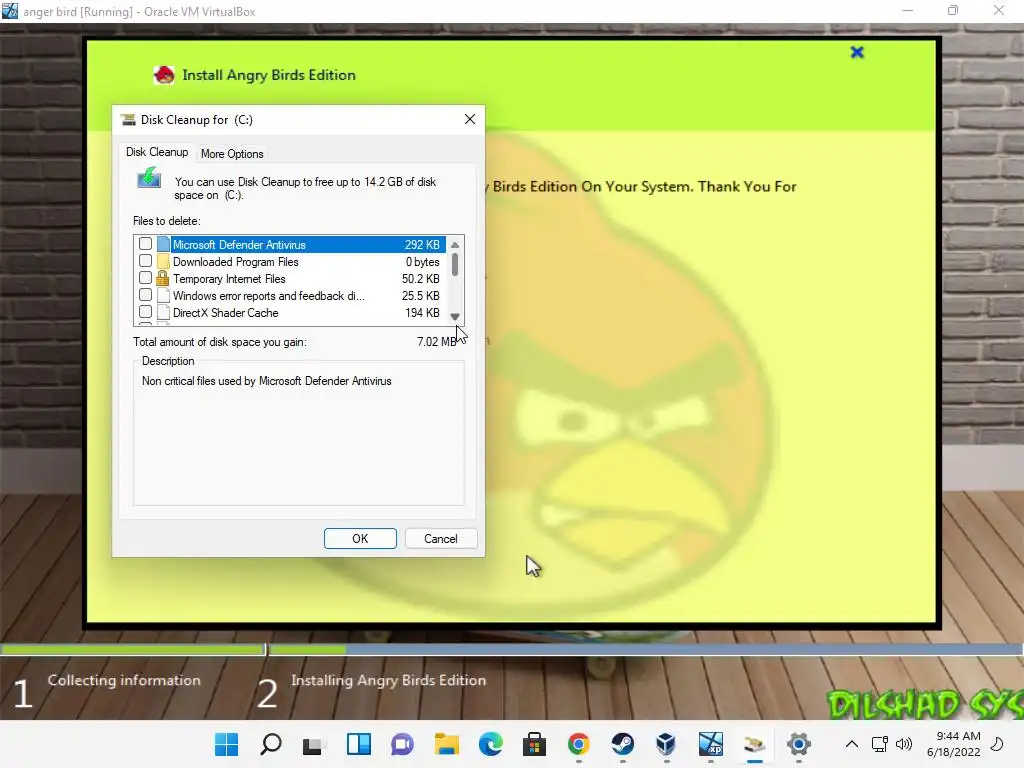Image resolution: width=1024 pixels, height=768 pixels.
Task: Click the file list scrollbar thumb
Action: point(455,264)
